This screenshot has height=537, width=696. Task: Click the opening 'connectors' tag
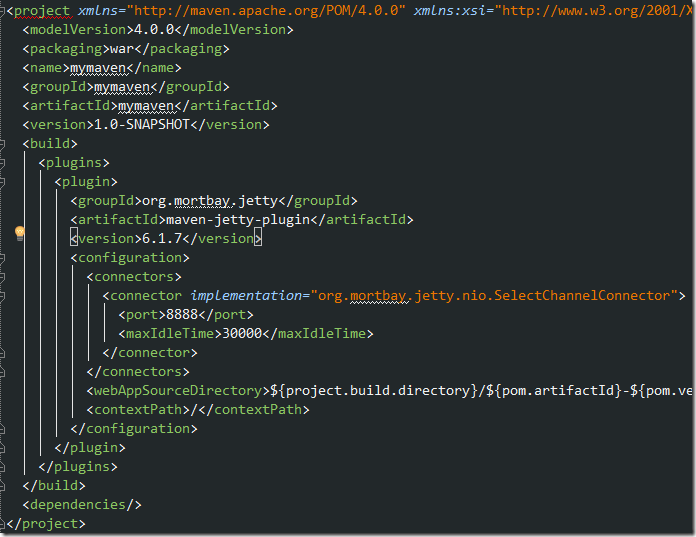click(x=134, y=277)
